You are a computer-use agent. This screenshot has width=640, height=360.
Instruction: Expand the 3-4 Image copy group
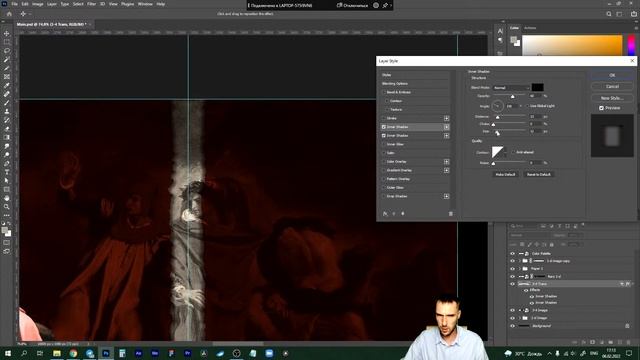[x=520, y=261]
